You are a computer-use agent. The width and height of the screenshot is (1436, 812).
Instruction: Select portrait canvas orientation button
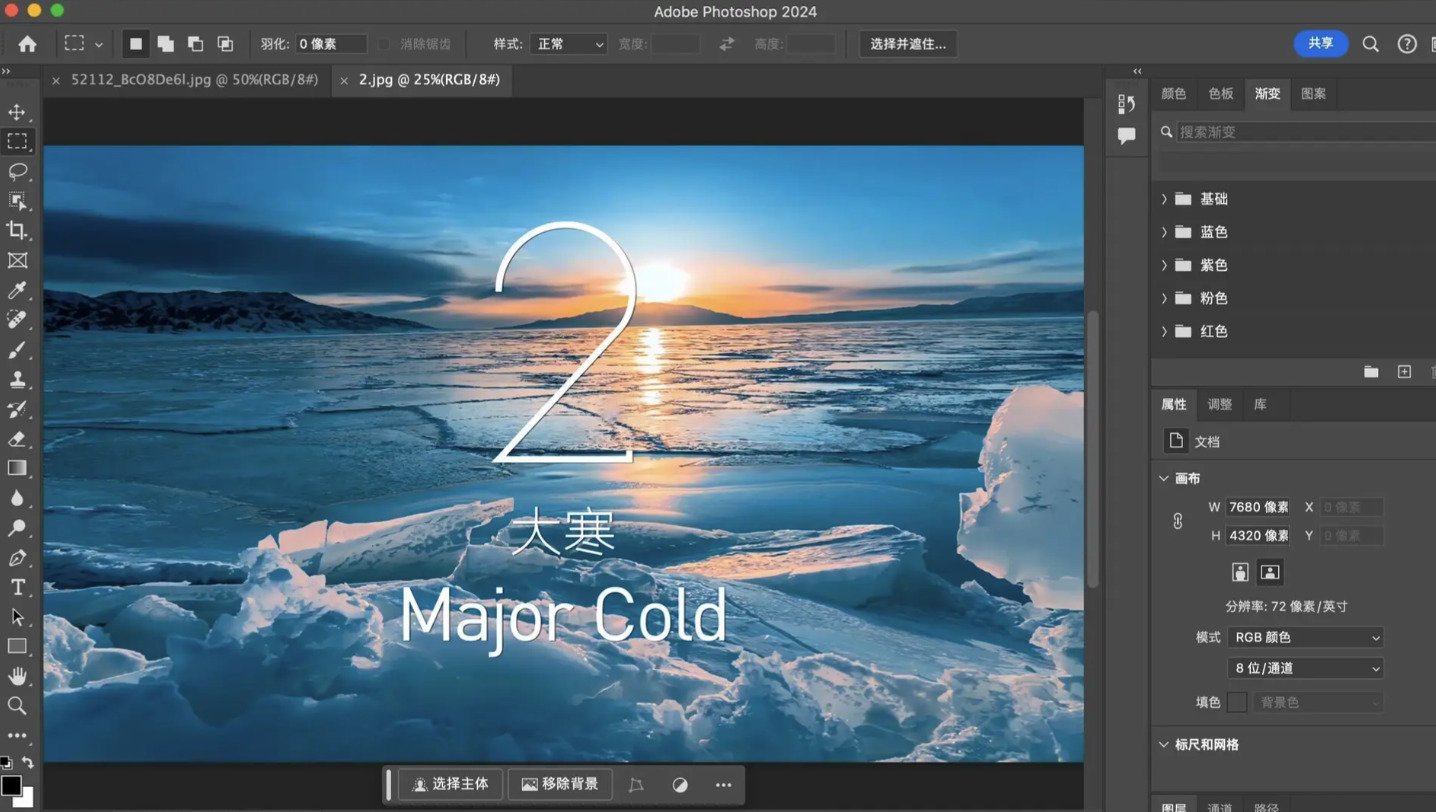(1240, 572)
